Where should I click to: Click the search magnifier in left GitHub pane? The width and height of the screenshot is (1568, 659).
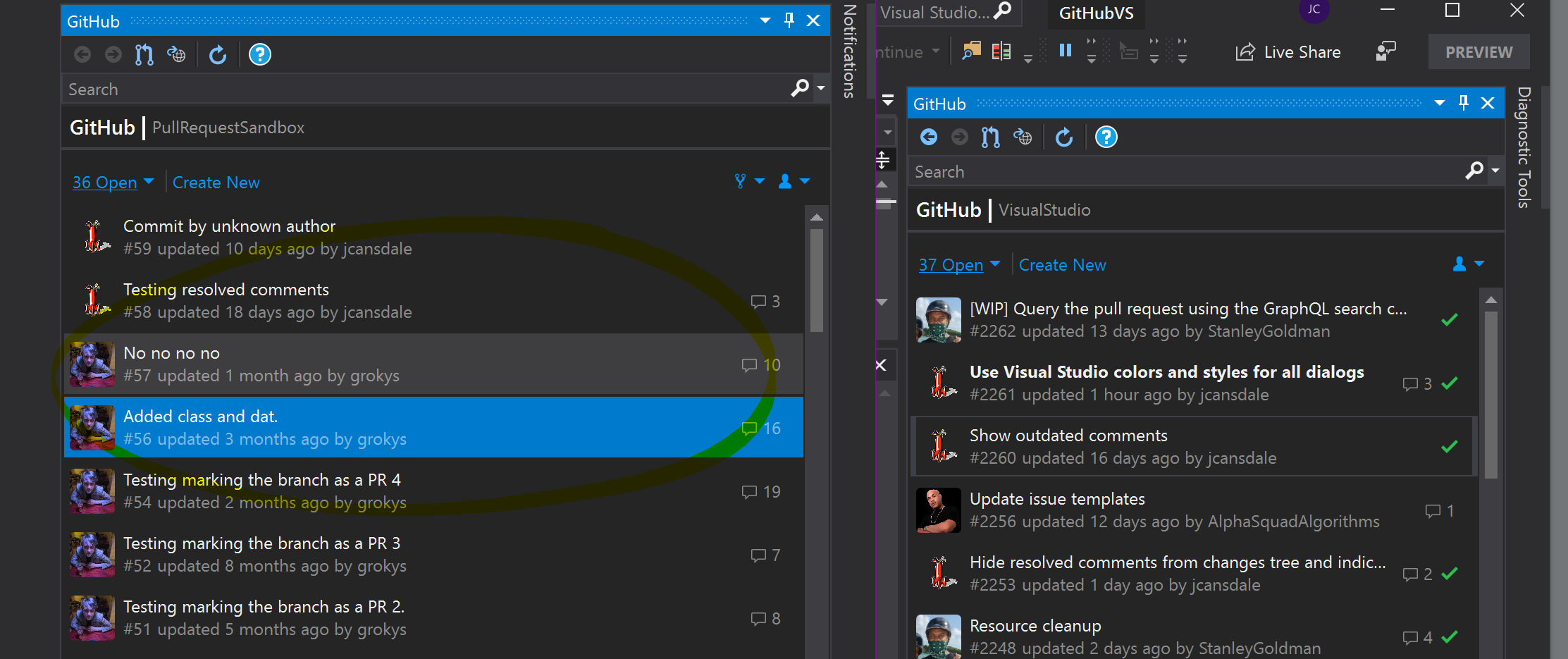point(800,89)
